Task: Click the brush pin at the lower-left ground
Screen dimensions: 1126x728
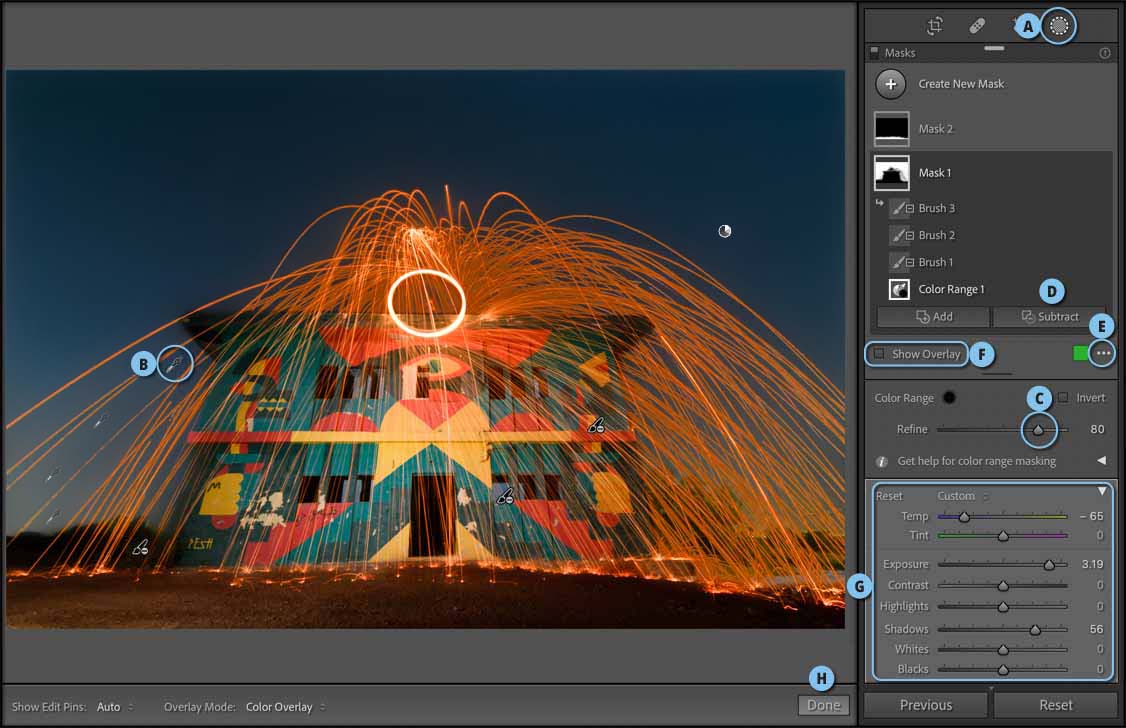Action: [140, 548]
